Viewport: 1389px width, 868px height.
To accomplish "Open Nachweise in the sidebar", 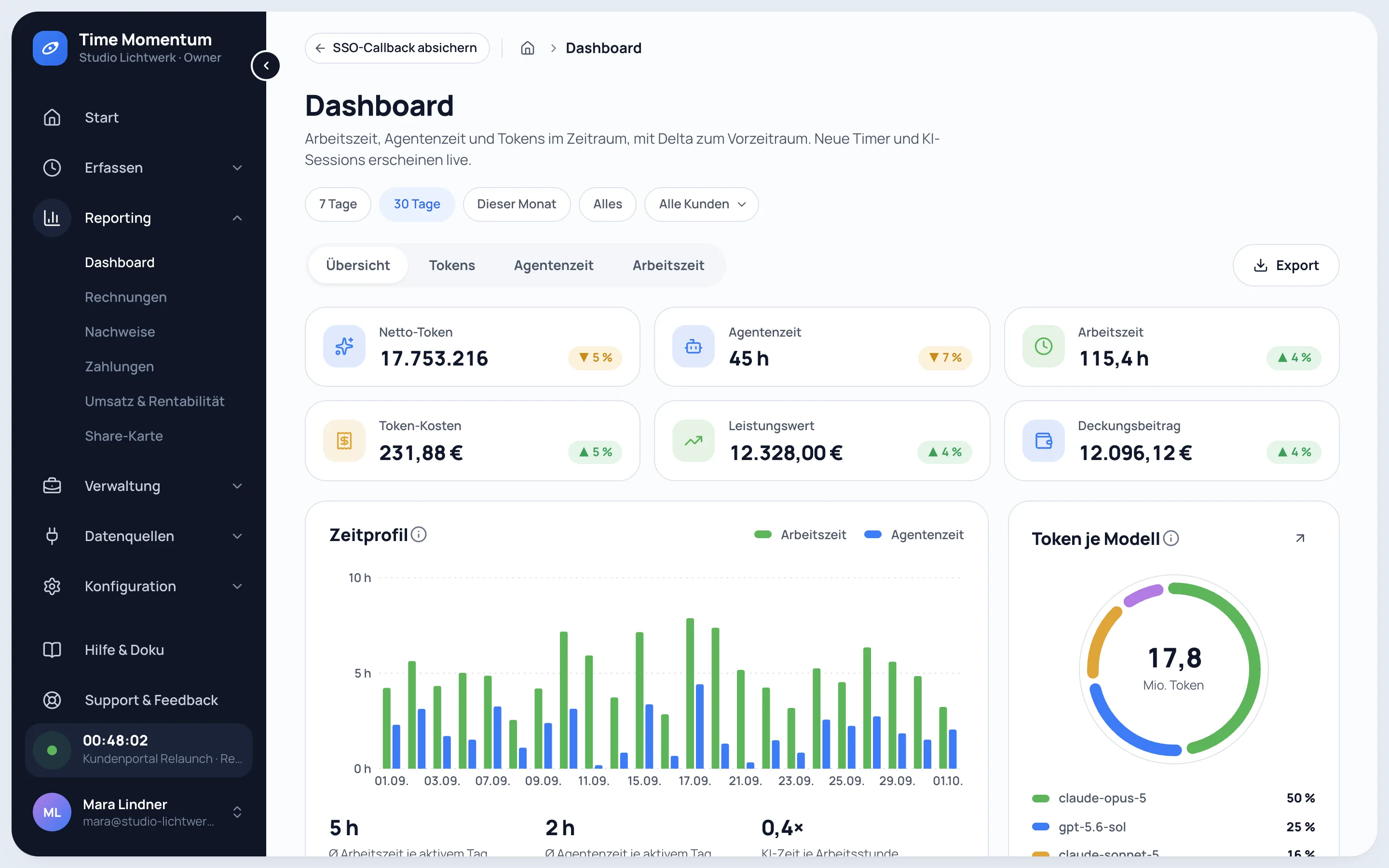I will 120,332.
